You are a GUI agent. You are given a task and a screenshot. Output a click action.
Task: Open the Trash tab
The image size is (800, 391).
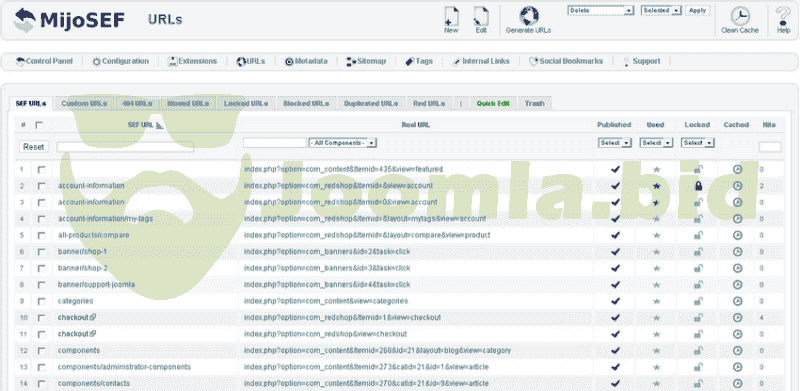[534, 104]
